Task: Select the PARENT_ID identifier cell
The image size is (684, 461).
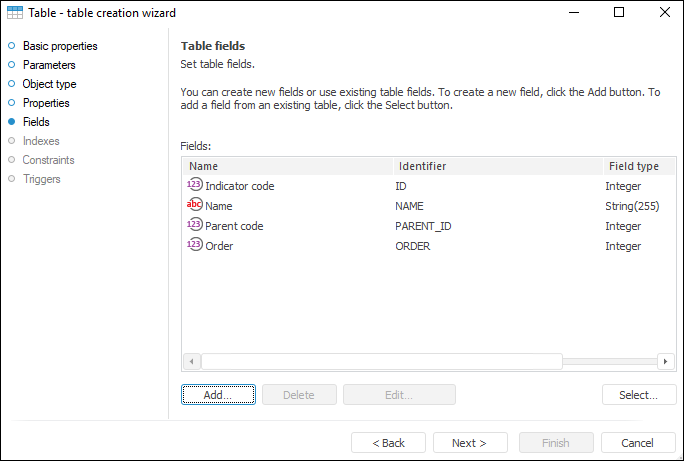Action: click(x=424, y=226)
